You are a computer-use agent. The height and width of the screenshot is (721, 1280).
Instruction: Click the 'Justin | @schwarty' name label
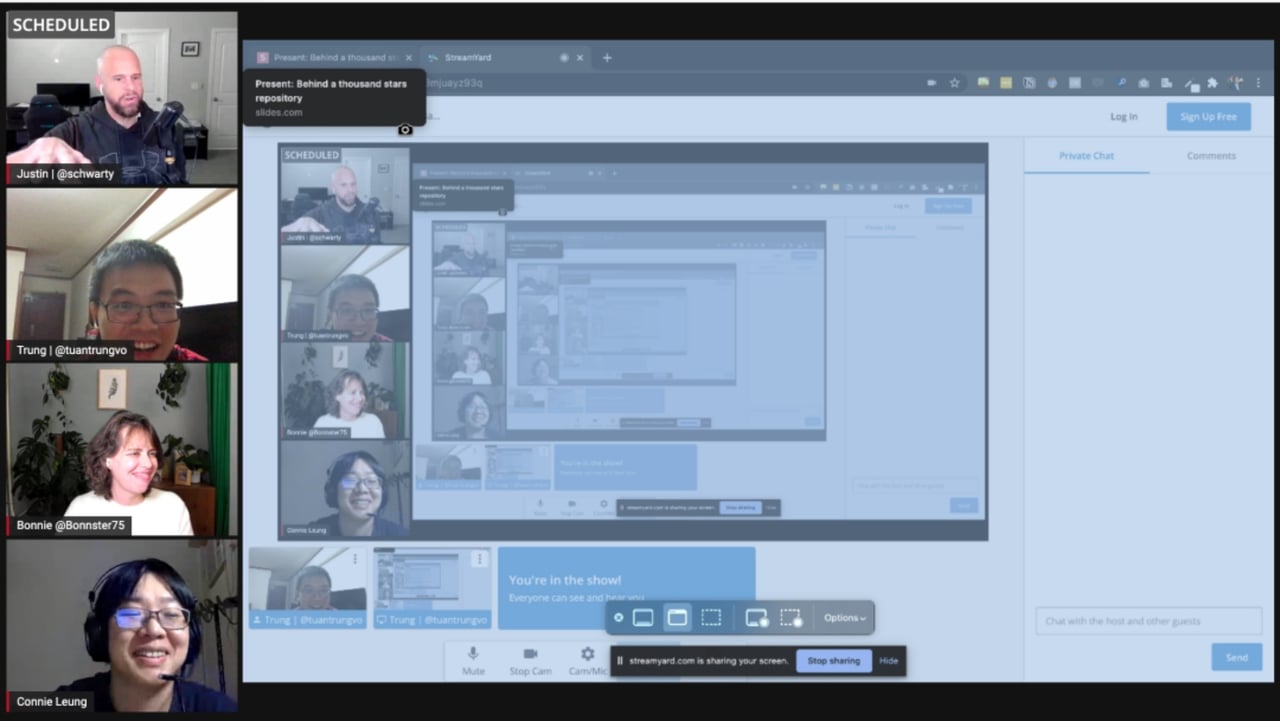pos(65,174)
